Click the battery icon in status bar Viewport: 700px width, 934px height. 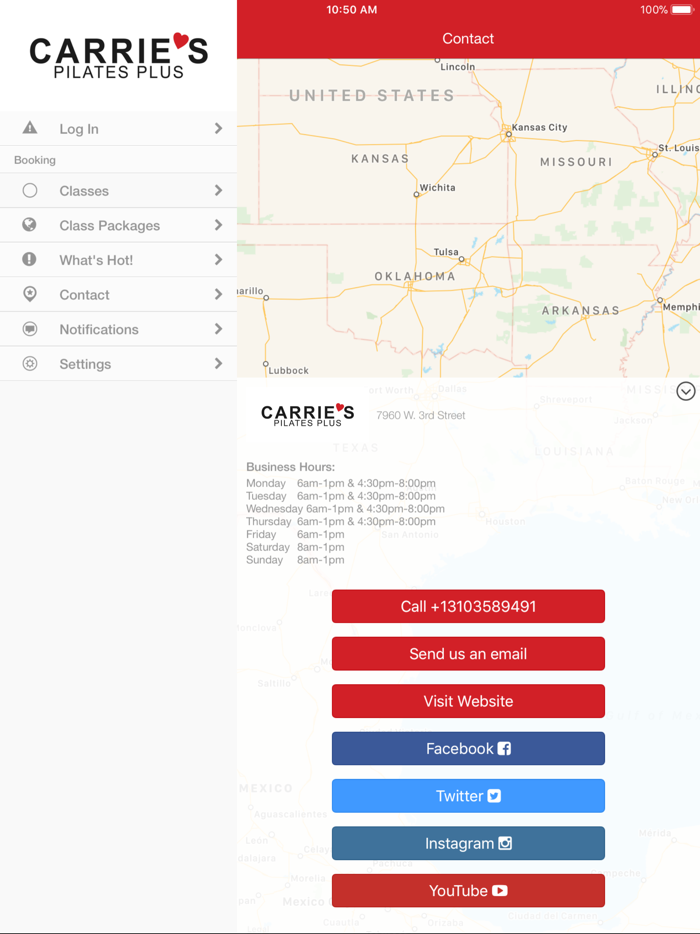[x=683, y=10]
